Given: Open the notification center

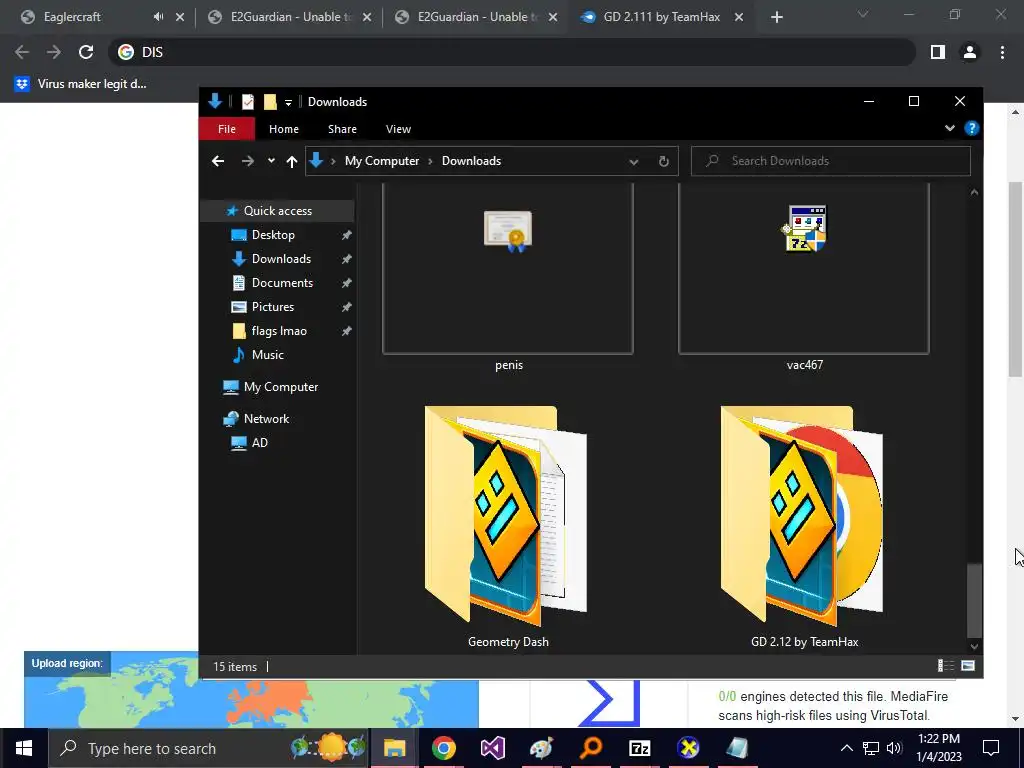Looking at the screenshot, I should (991, 748).
